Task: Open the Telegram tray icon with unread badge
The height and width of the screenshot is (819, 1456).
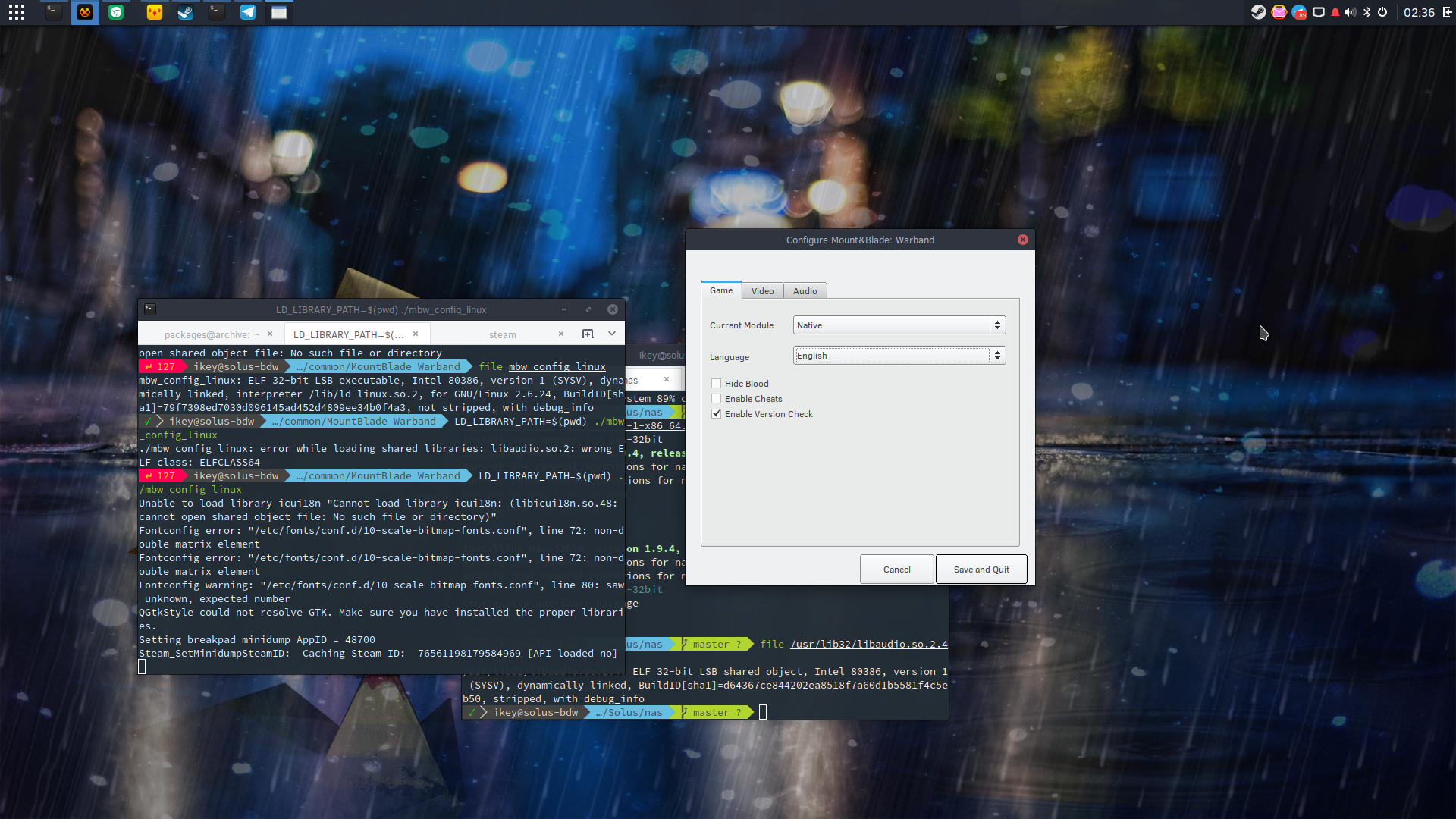Action: click(x=1300, y=12)
